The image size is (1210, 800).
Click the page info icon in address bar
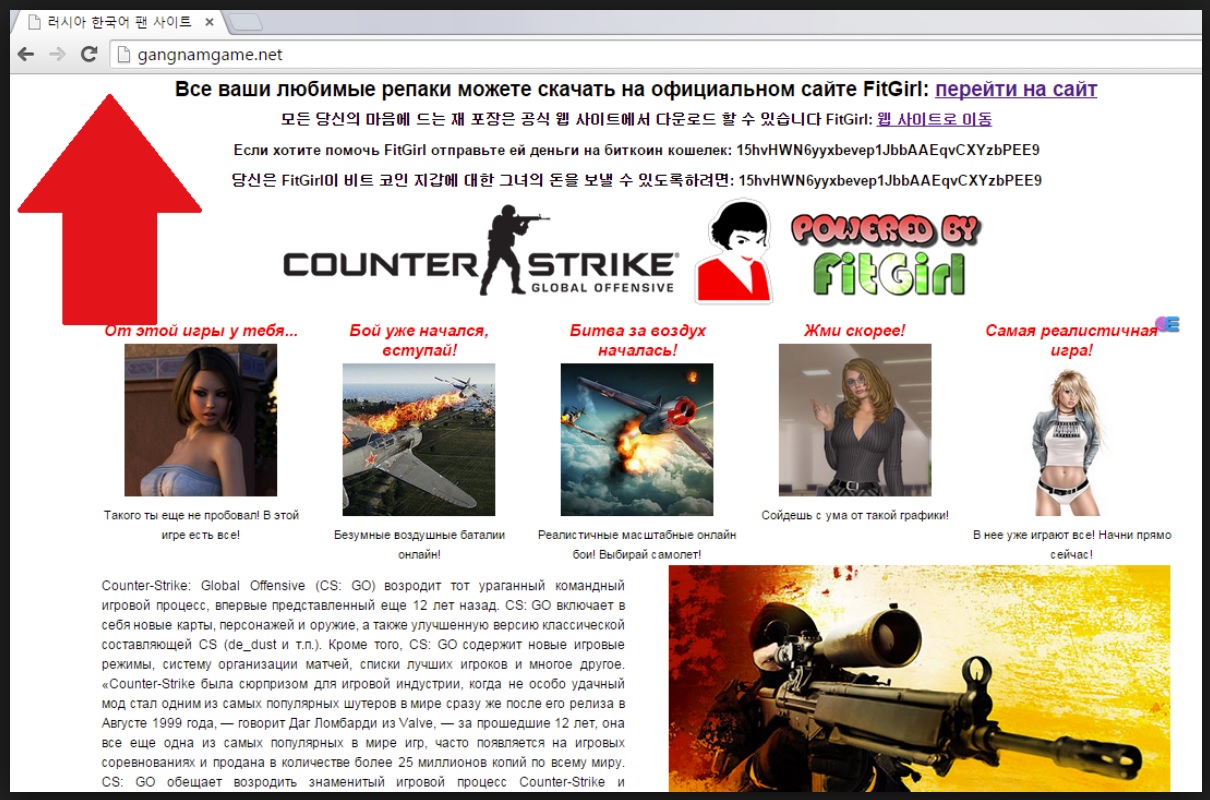(x=124, y=55)
